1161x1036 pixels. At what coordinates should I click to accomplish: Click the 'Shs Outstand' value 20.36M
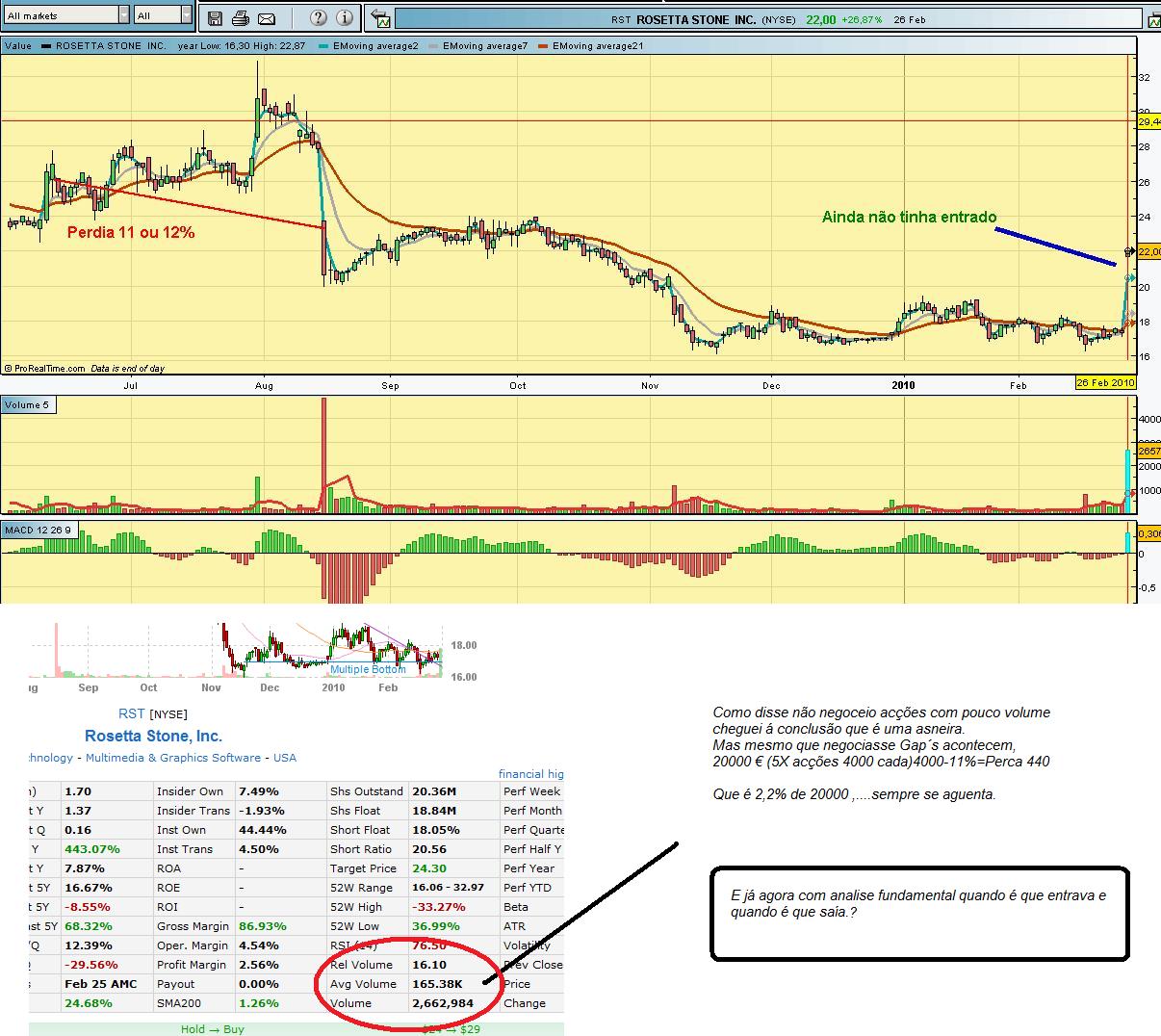[434, 791]
